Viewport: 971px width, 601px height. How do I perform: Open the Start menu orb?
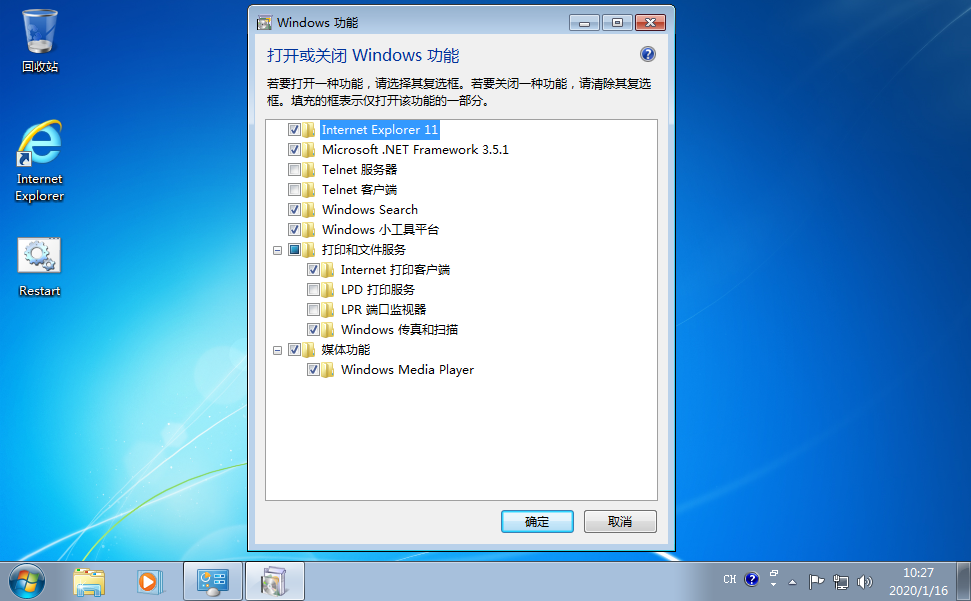coord(25,580)
